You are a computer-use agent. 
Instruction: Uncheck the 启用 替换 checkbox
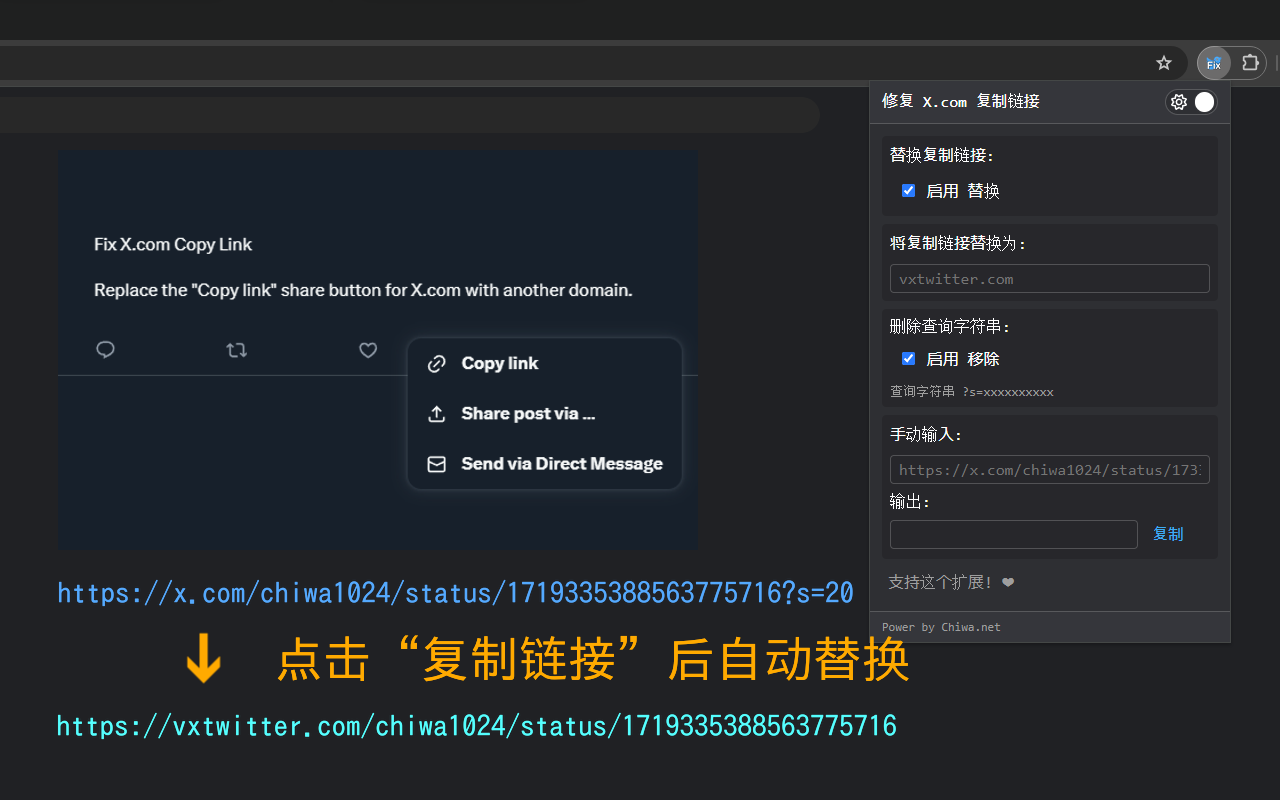tap(908, 190)
